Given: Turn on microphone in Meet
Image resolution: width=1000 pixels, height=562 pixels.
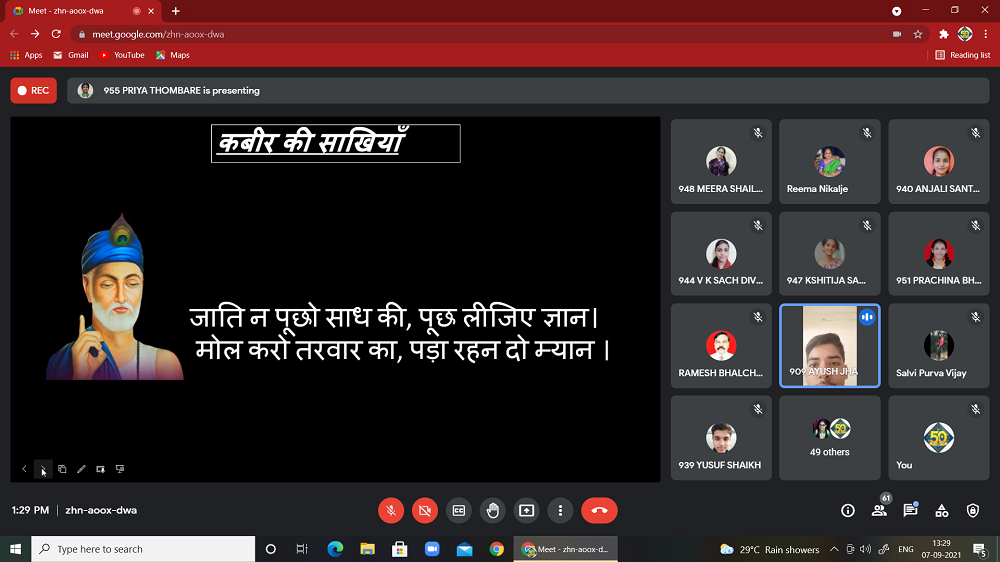Looking at the screenshot, I should tap(391, 510).
